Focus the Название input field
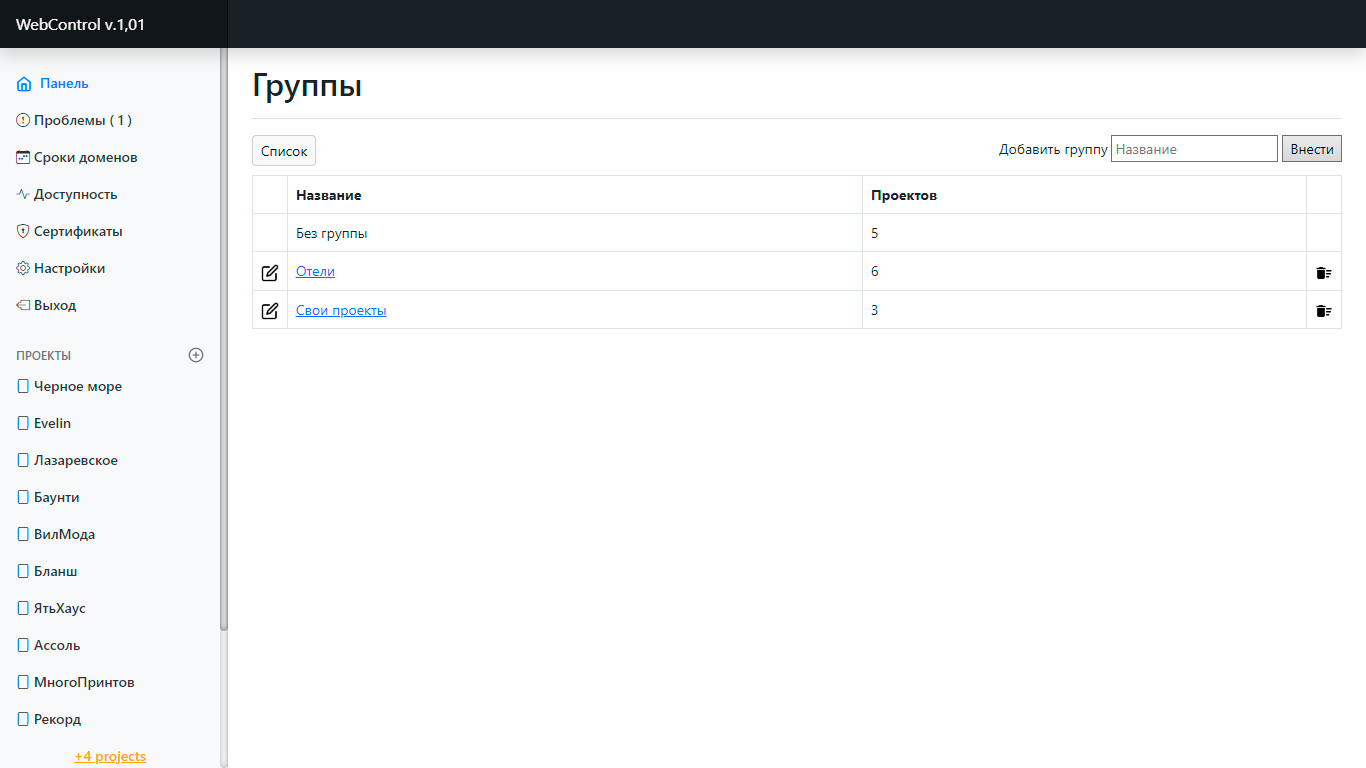 tap(1194, 149)
